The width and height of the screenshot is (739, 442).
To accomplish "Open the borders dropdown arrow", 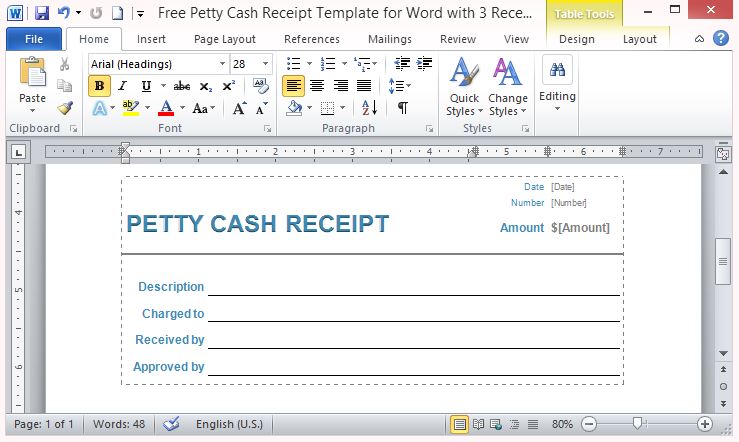I will pos(342,108).
